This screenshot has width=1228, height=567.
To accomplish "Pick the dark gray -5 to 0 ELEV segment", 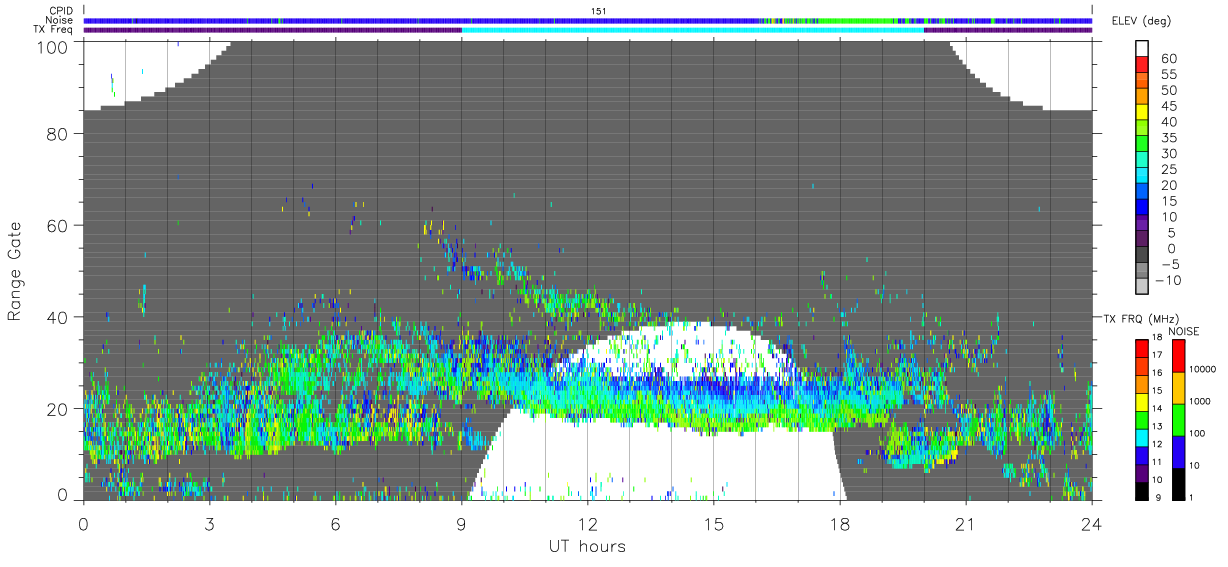I will click(x=1143, y=255).
